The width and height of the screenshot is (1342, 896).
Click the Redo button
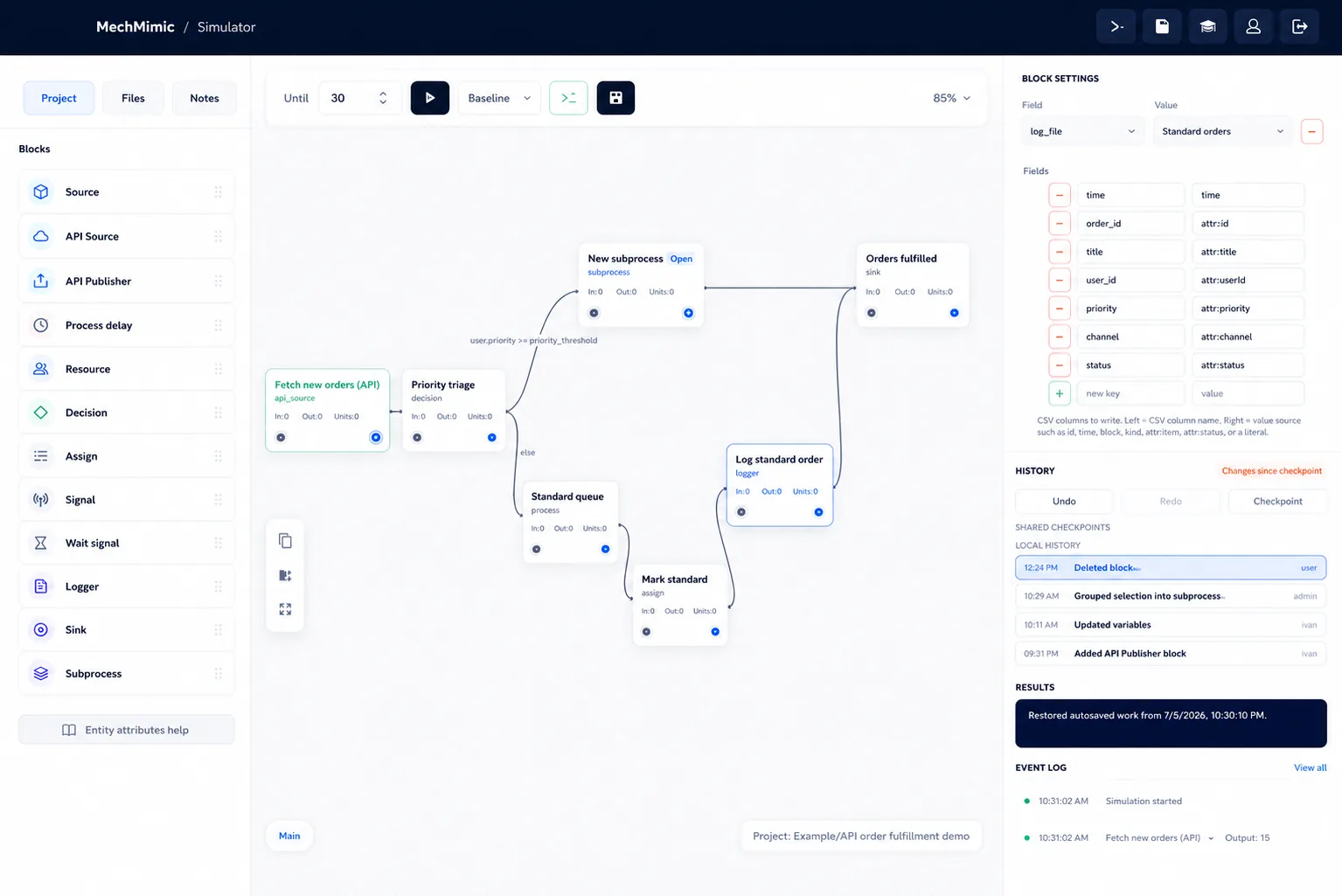[1171, 501]
